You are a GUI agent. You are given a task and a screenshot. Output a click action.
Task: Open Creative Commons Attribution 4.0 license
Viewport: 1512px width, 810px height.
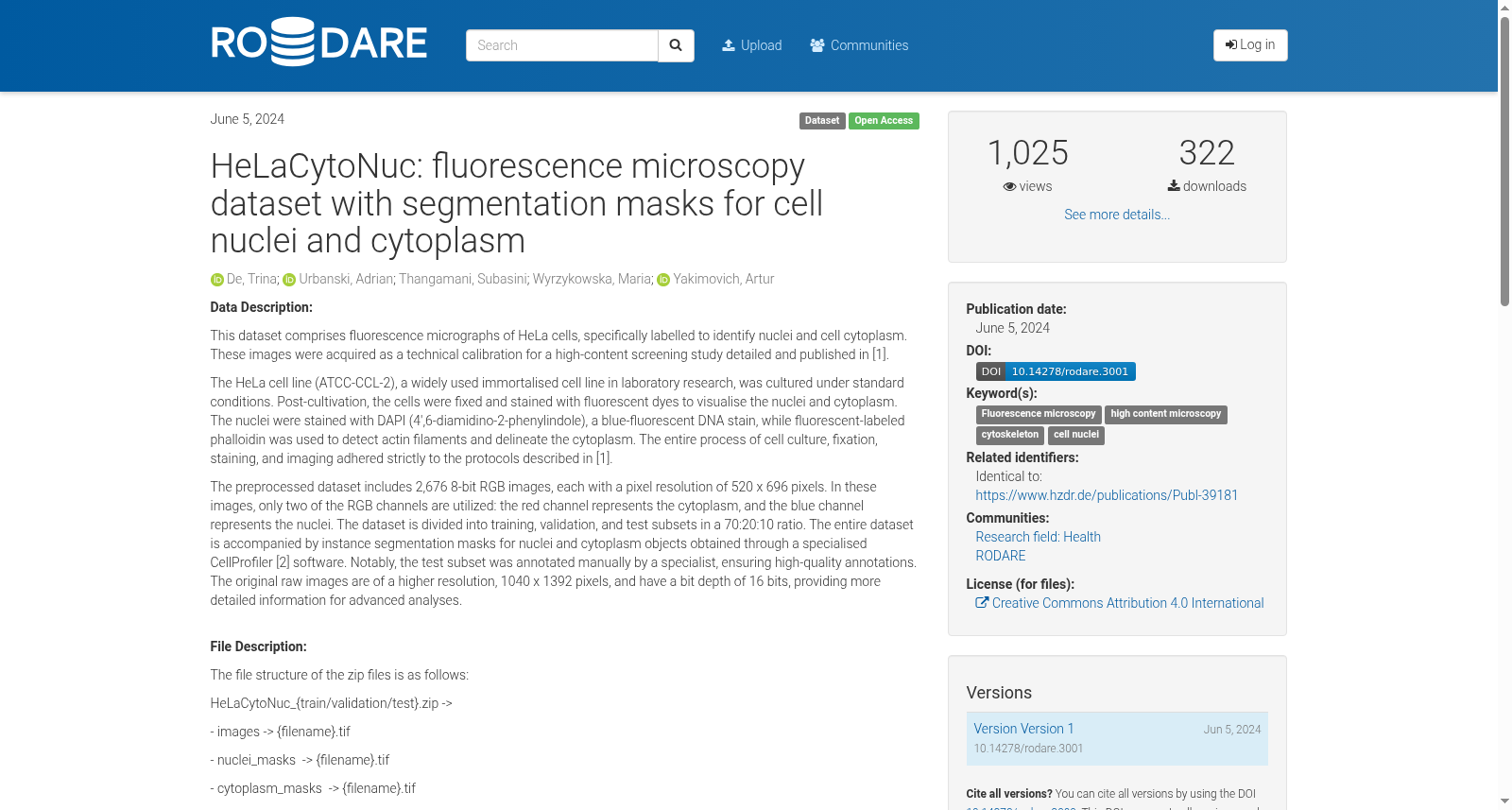pyautogui.click(x=1128, y=603)
